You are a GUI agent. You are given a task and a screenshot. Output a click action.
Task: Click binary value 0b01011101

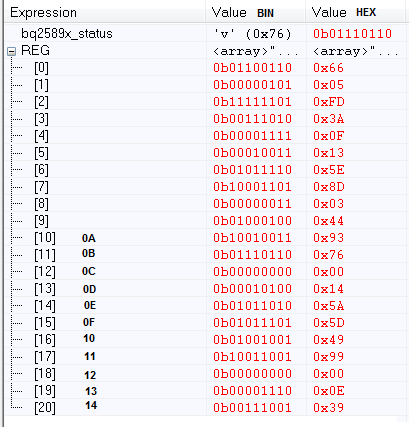coord(253,323)
